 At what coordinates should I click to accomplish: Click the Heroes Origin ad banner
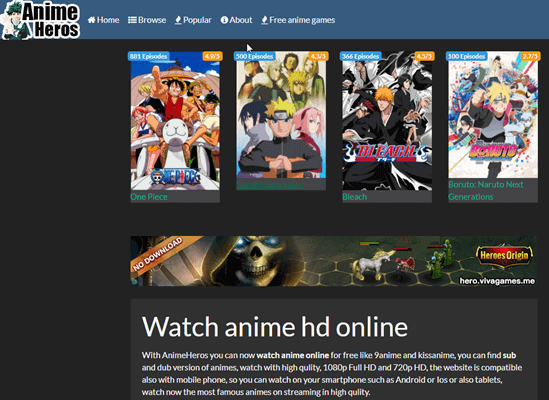[x=334, y=261]
